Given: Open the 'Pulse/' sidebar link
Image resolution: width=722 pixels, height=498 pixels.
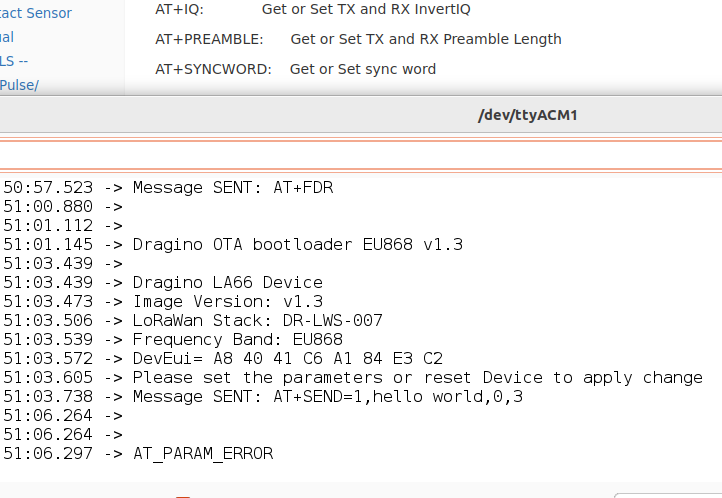Looking at the screenshot, I should pyautogui.click(x=20, y=84).
